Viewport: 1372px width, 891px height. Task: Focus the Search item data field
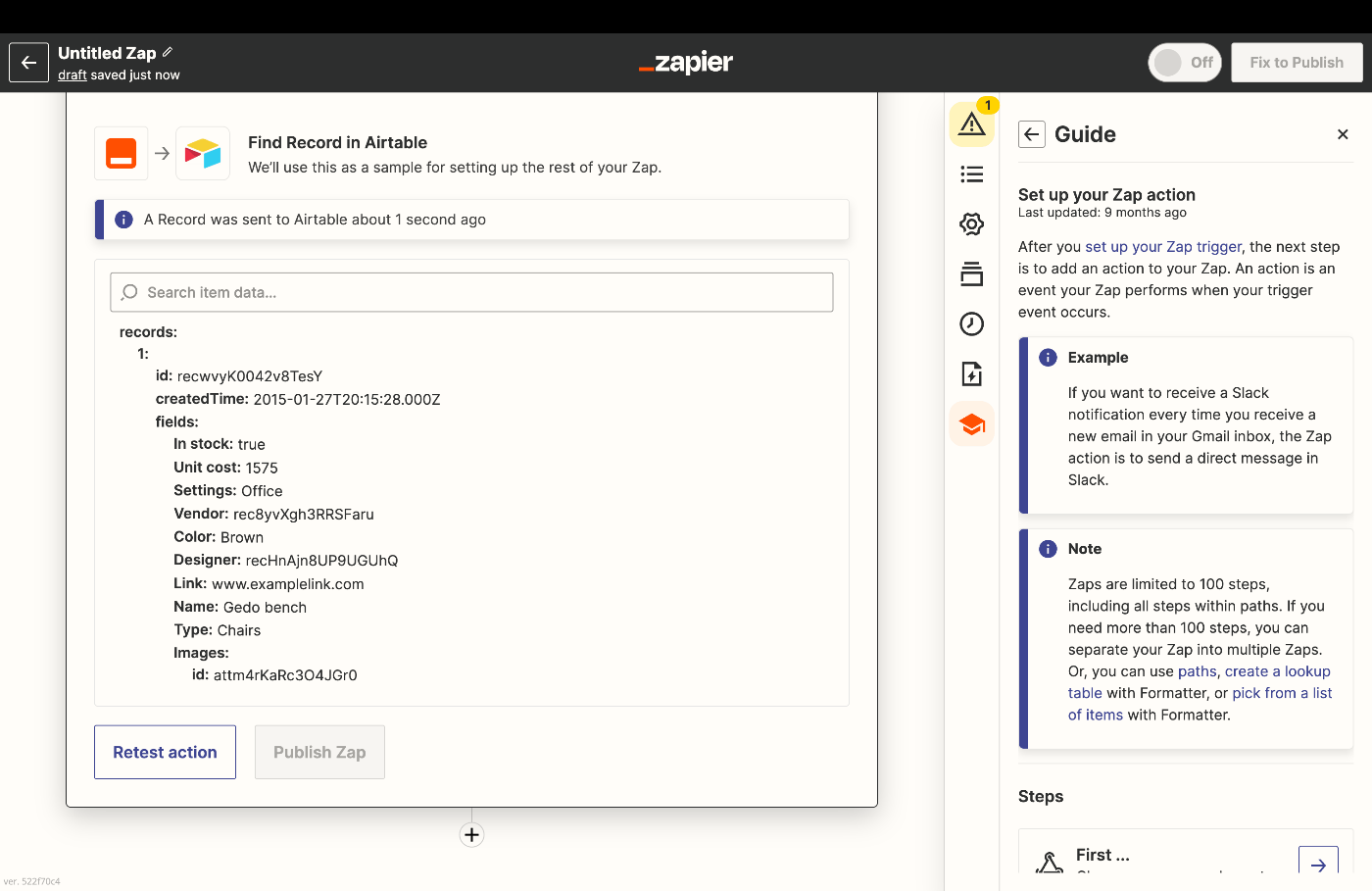[x=471, y=292]
